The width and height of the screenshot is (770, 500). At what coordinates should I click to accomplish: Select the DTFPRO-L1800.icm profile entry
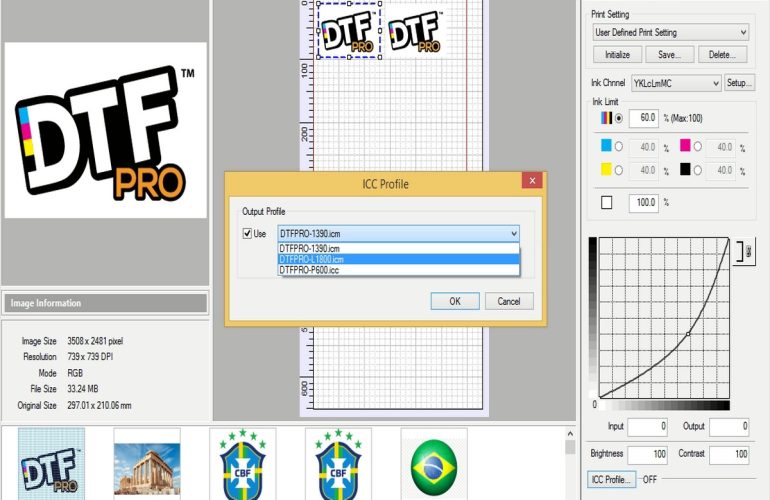(x=398, y=259)
